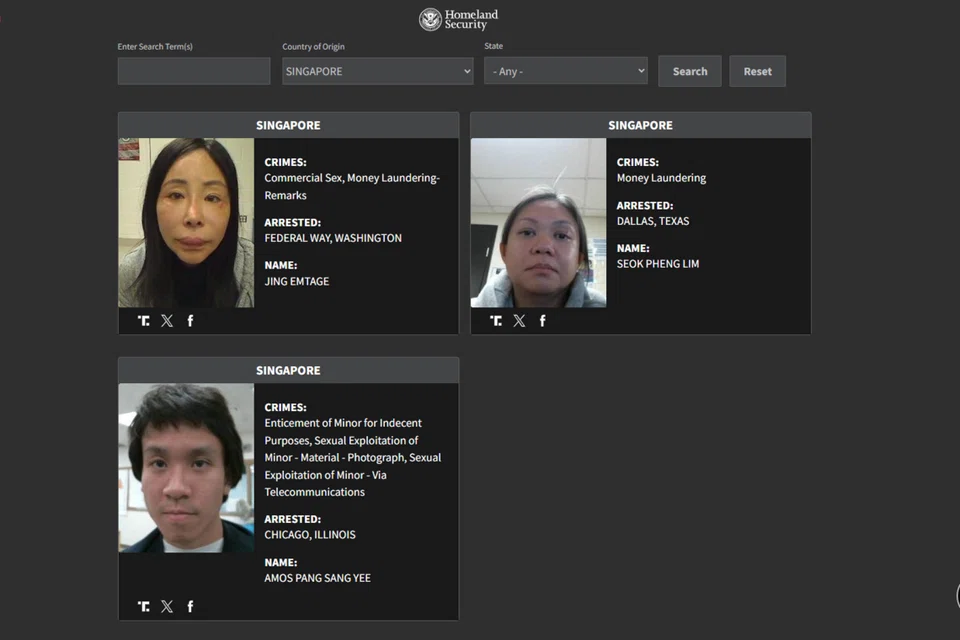Click the Reset button
This screenshot has height=640, width=960.
(x=757, y=71)
